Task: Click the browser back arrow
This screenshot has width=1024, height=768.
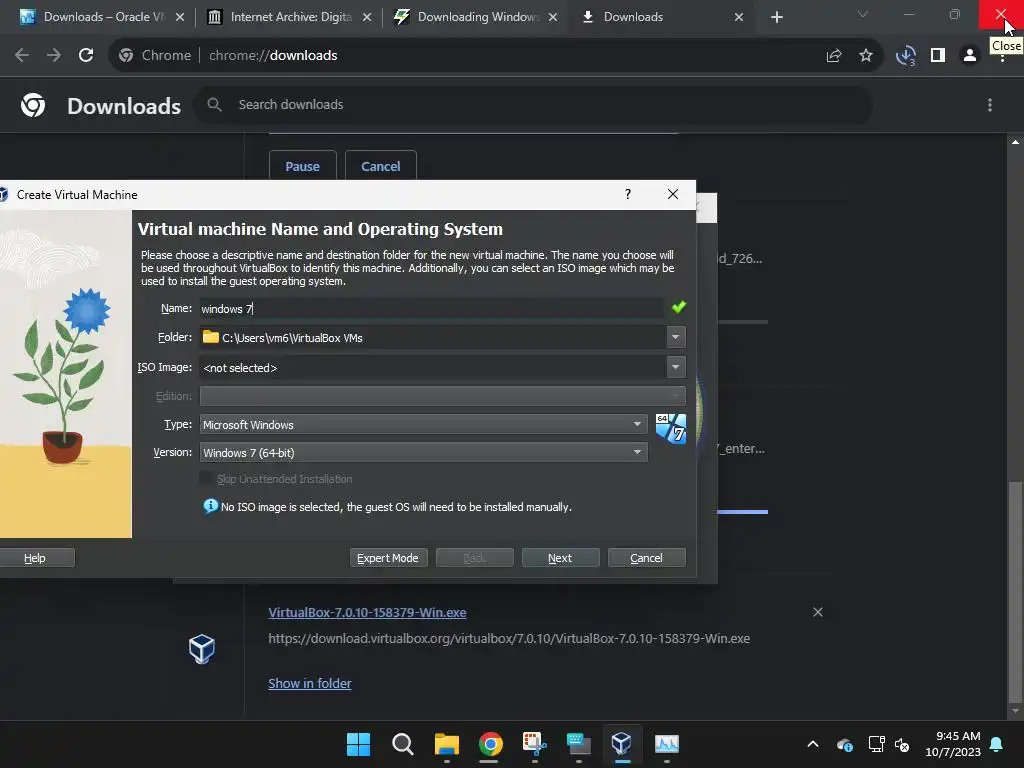Action: (22, 56)
